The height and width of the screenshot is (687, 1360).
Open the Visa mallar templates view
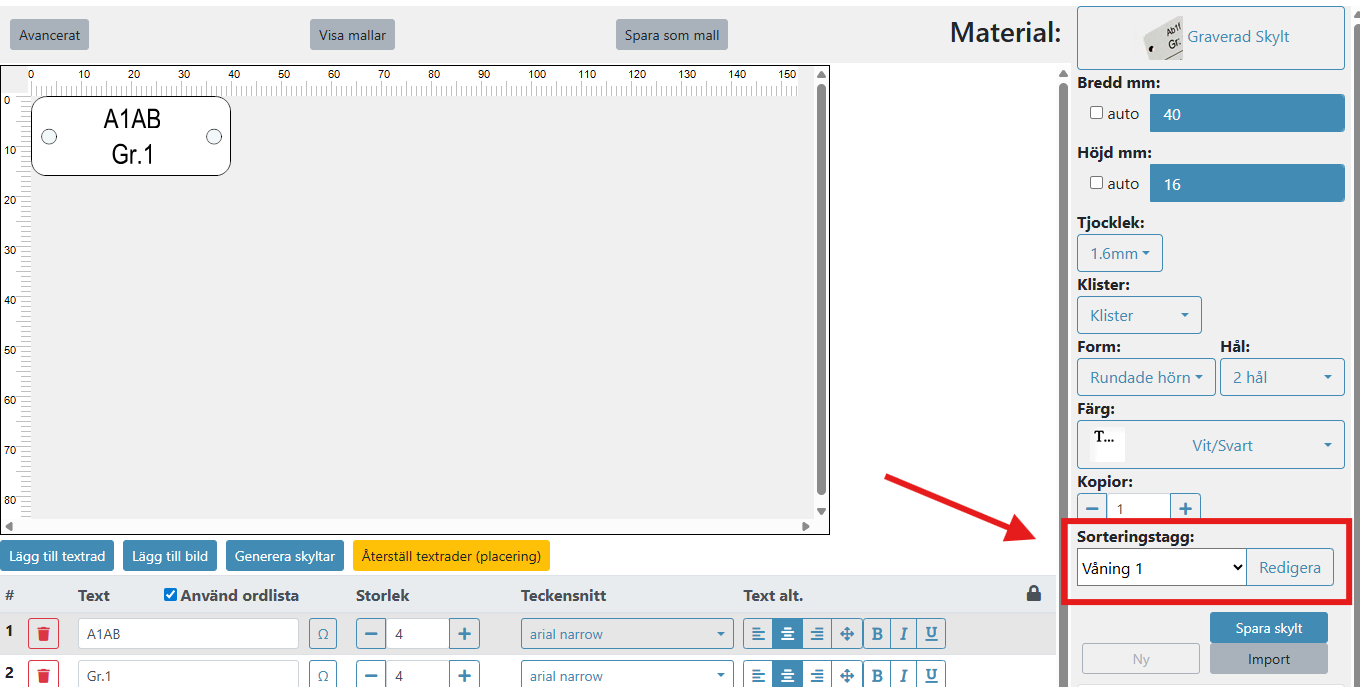(352, 35)
